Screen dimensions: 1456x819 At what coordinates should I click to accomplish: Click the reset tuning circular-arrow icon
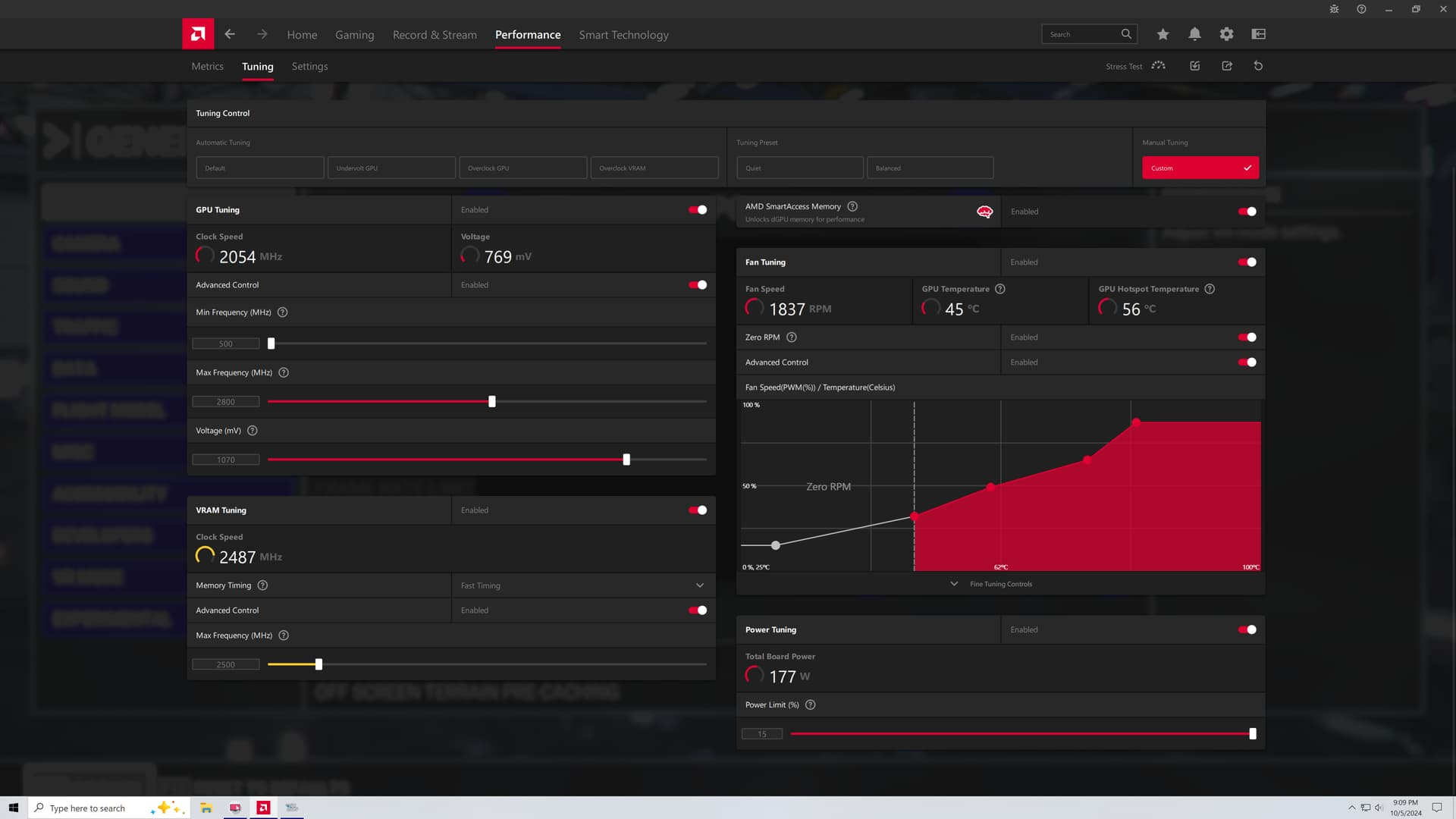tap(1258, 66)
